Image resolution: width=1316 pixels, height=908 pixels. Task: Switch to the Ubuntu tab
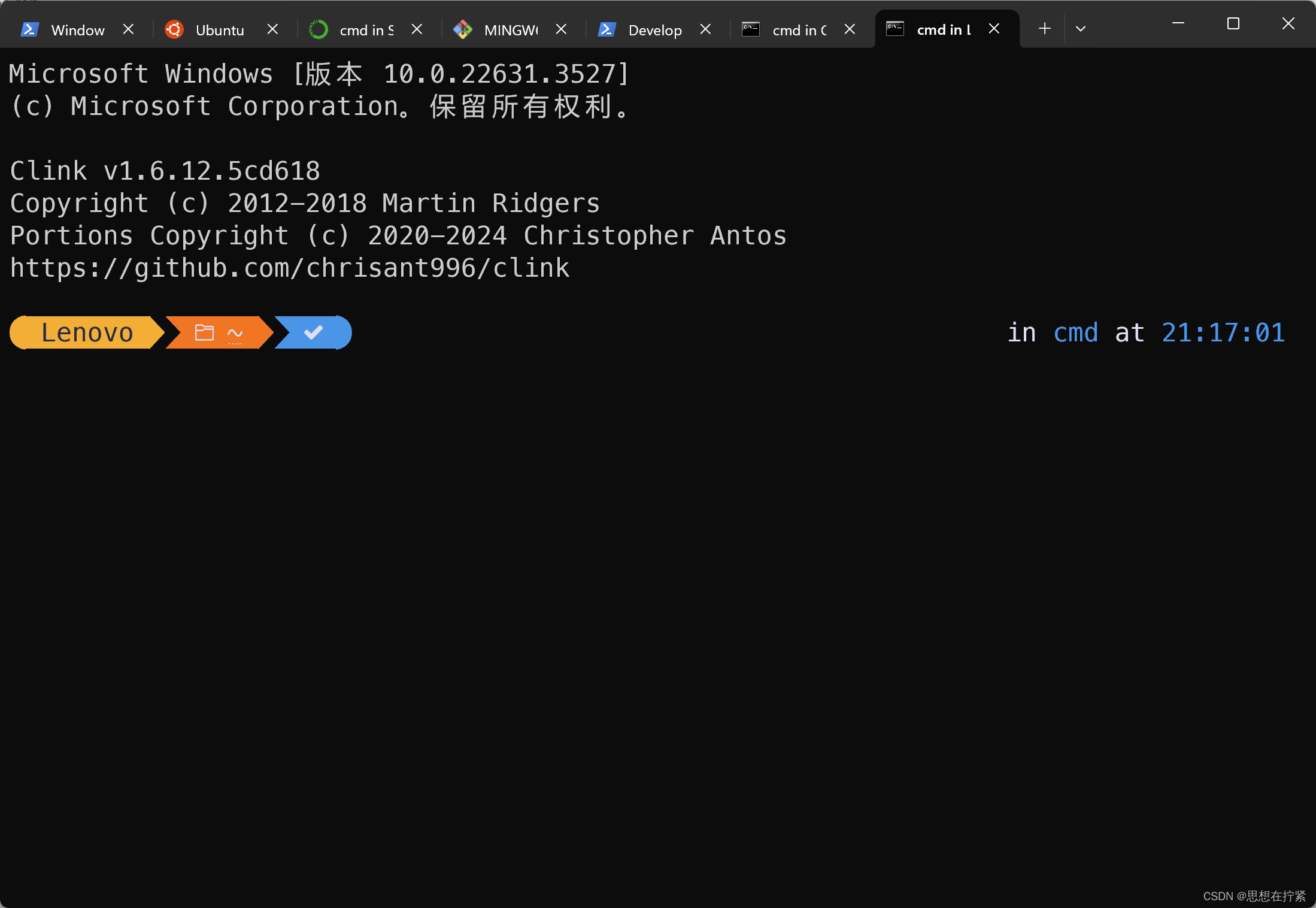(x=220, y=30)
